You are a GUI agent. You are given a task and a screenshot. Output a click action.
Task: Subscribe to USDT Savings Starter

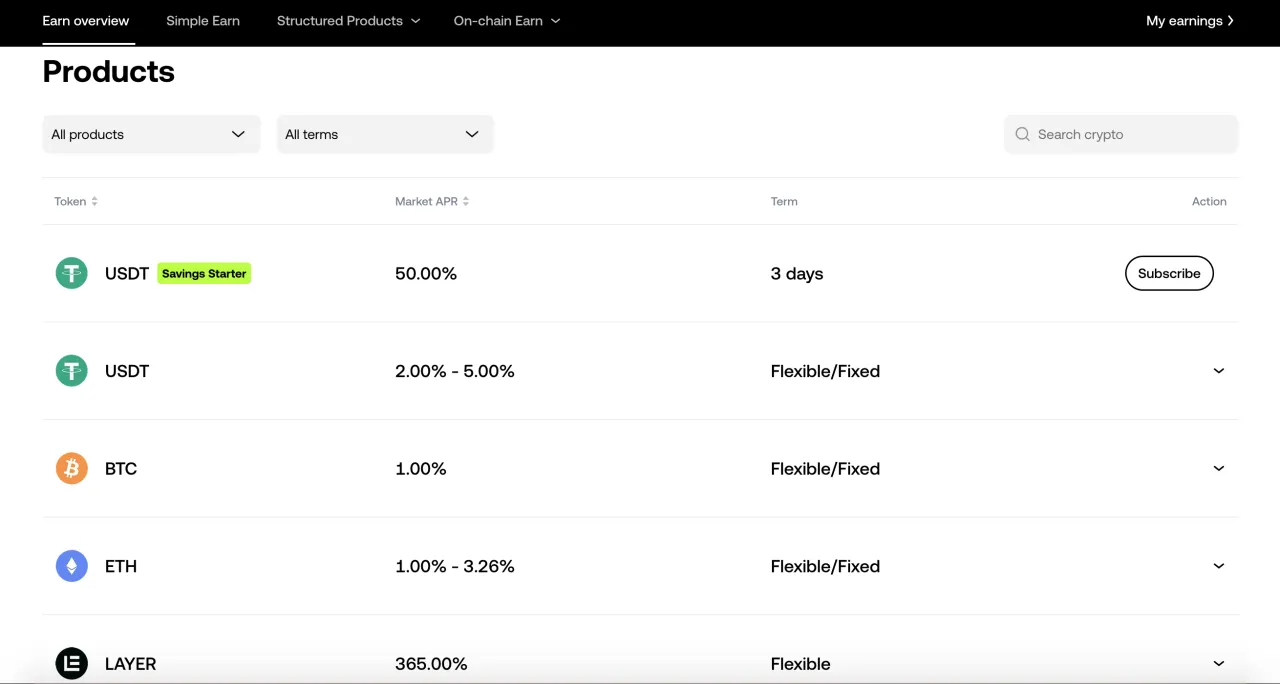pos(1169,273)
